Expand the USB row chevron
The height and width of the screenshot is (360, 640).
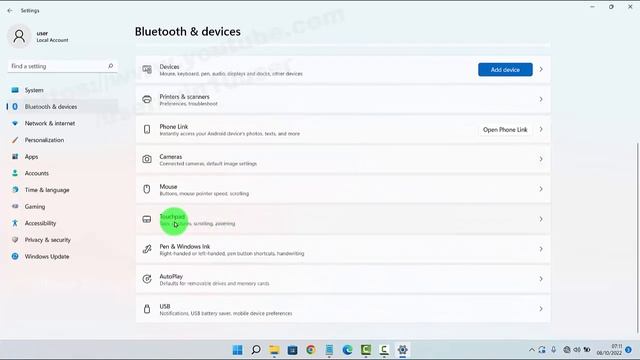[x=541, y=309]
